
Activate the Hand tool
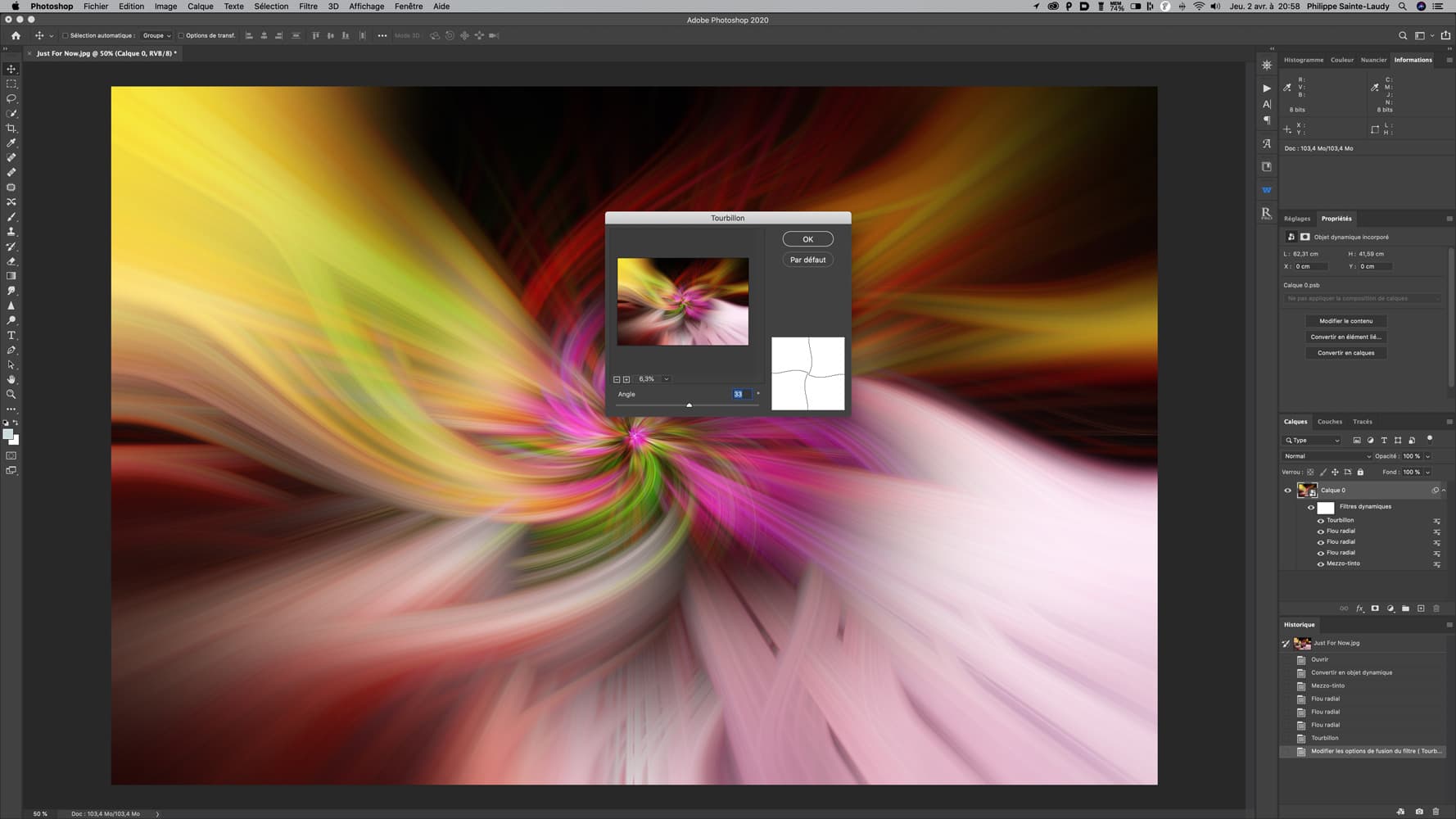(x=11, y=380)
